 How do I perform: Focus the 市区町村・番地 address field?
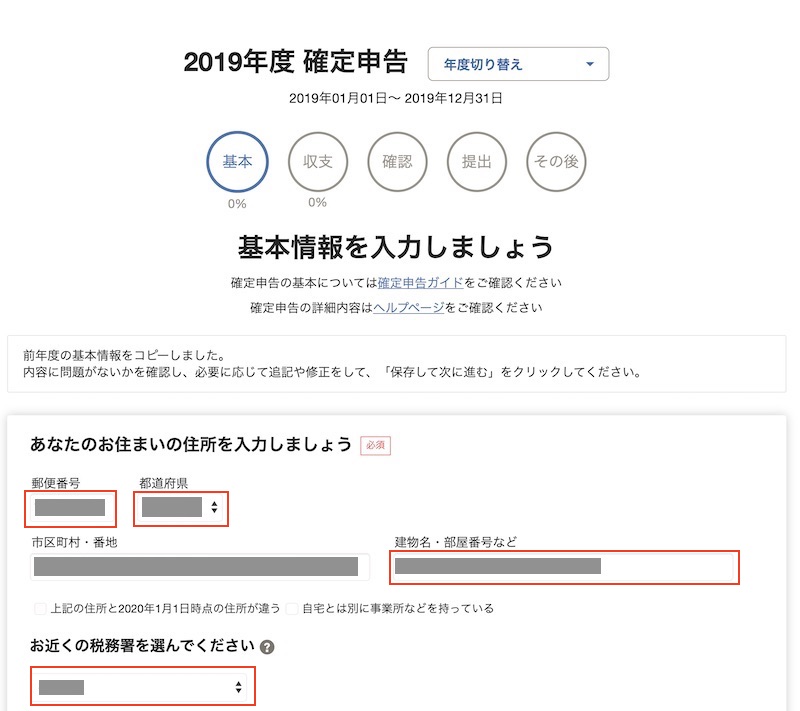pos(200,567)
